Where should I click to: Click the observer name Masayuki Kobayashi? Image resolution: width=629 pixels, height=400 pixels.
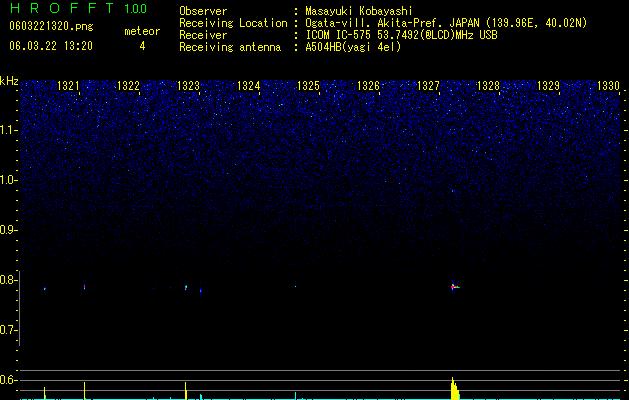[x=359, y=11]
